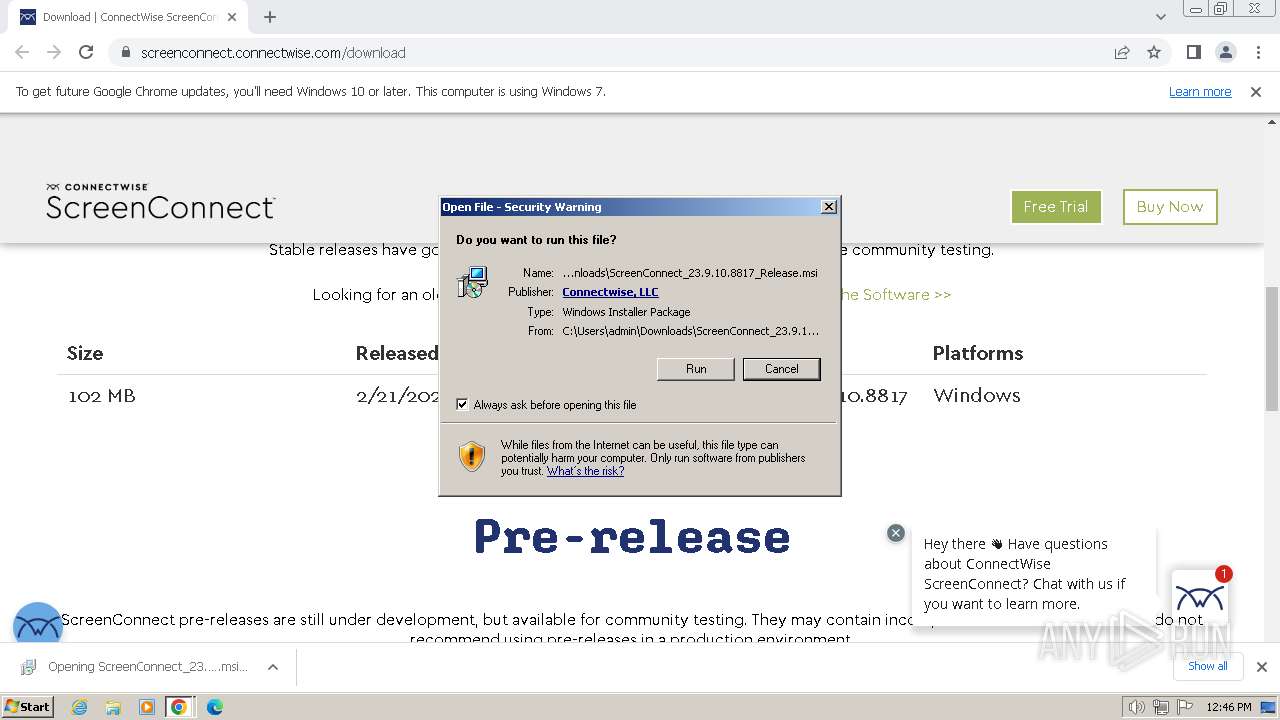Click the volume speaker tray icon
The width and height of the screenshot is (1280, 720).
pyautogui.click(x=1136, y=707)
